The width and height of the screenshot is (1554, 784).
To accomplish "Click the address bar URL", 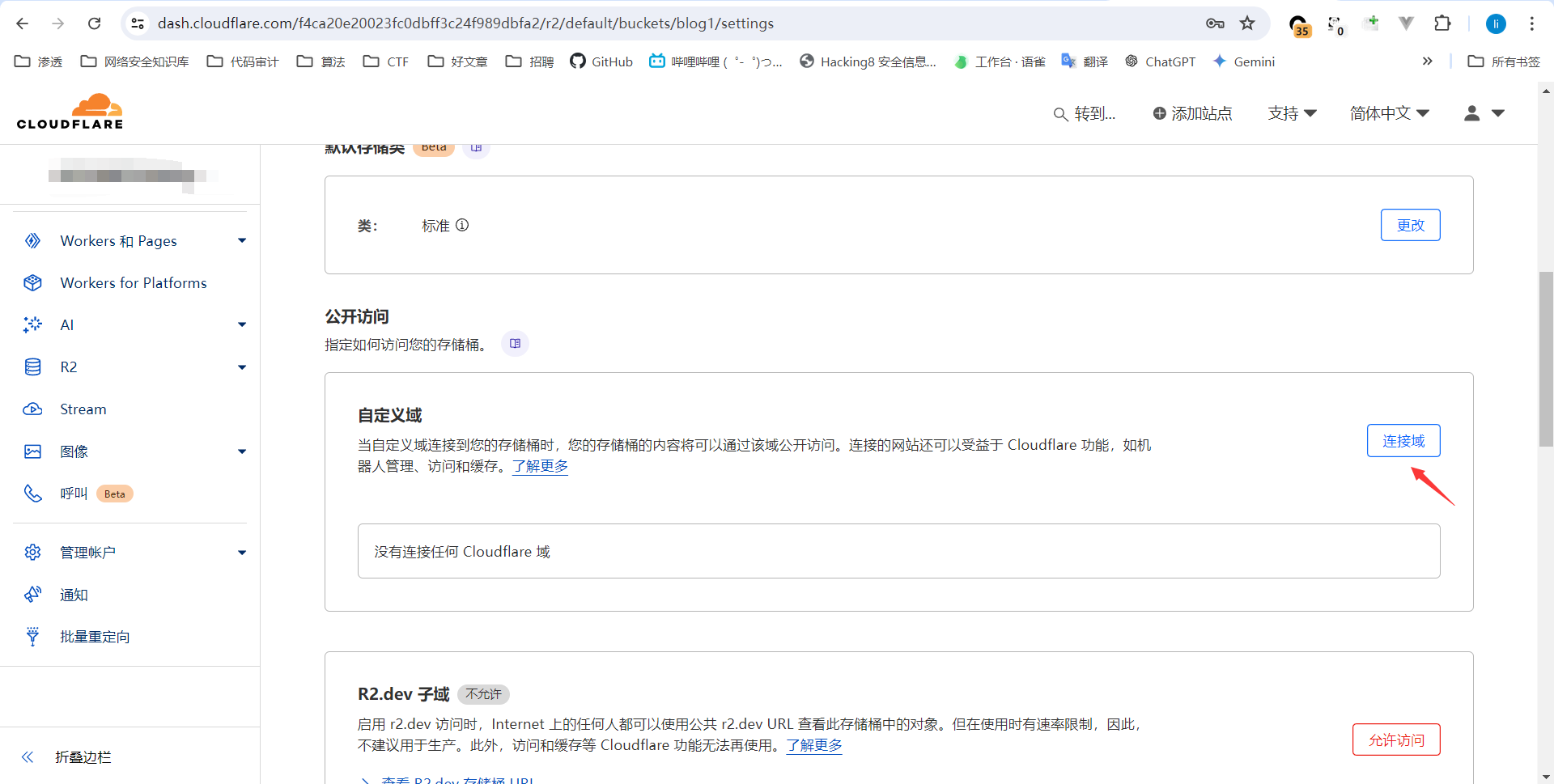I will click(465, 23).
